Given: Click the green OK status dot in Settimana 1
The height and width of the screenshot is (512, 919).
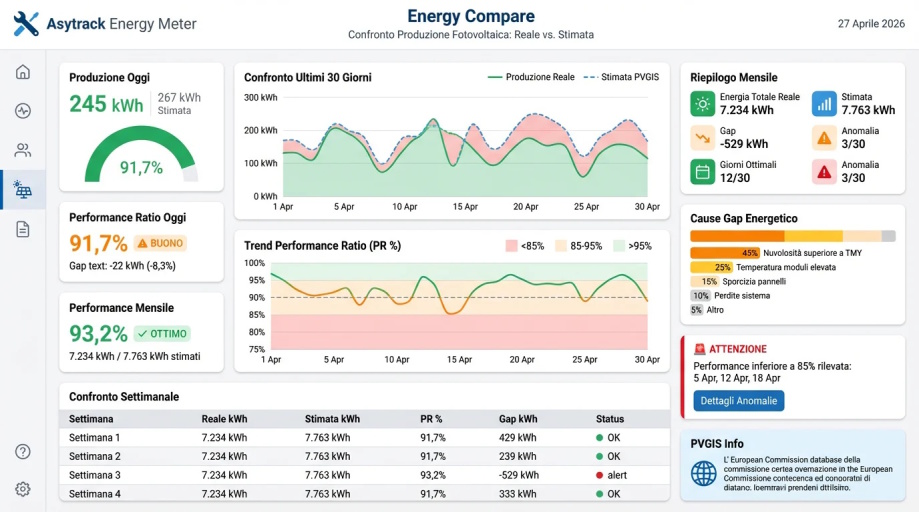Looking at the screenshot, I should click(x=599, y=438).
